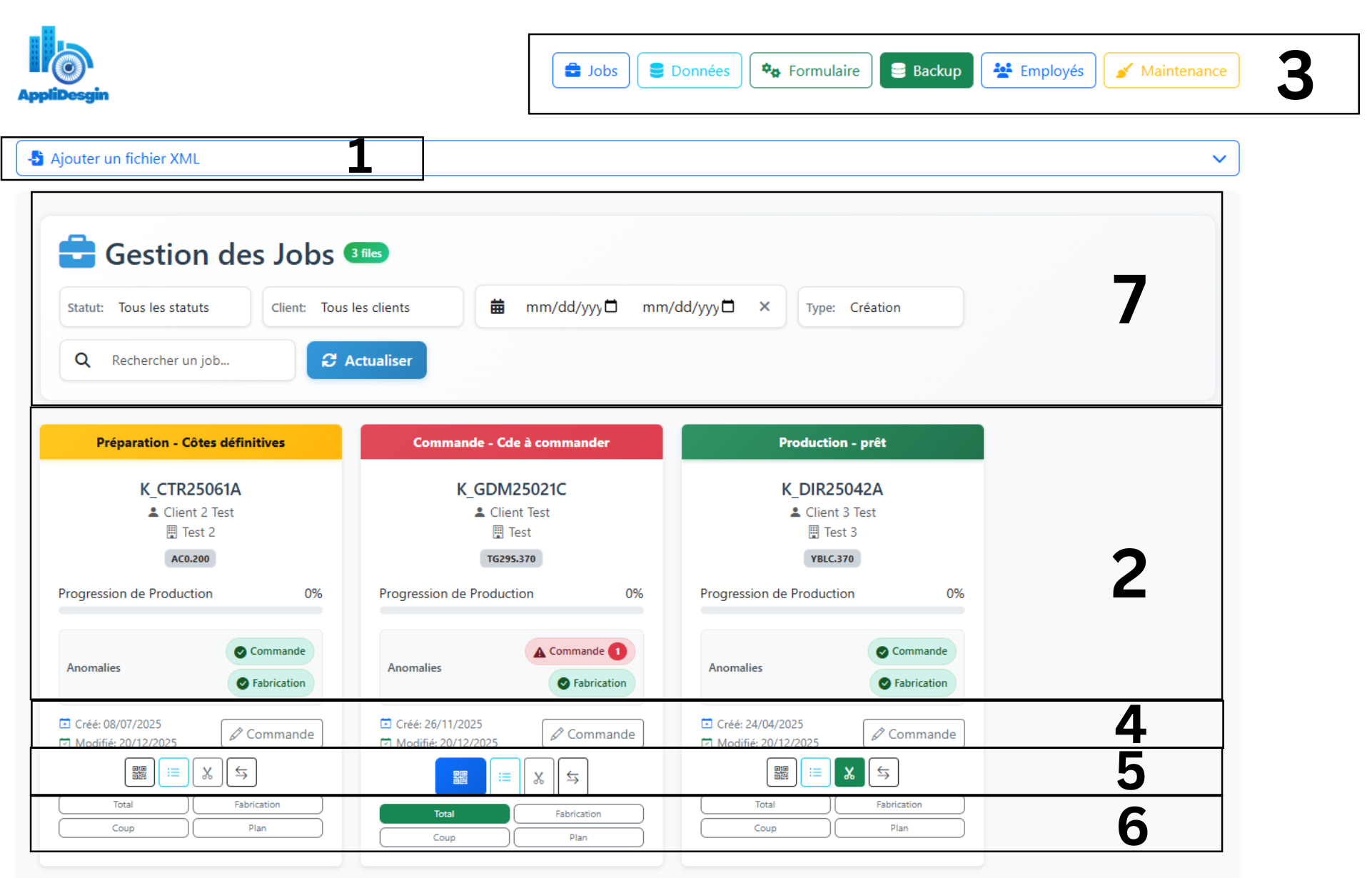The width and height of the screenshot is (1372, 878).
Task: Toggle green Total button on K_GDM25021C
Action: (444, 814)
